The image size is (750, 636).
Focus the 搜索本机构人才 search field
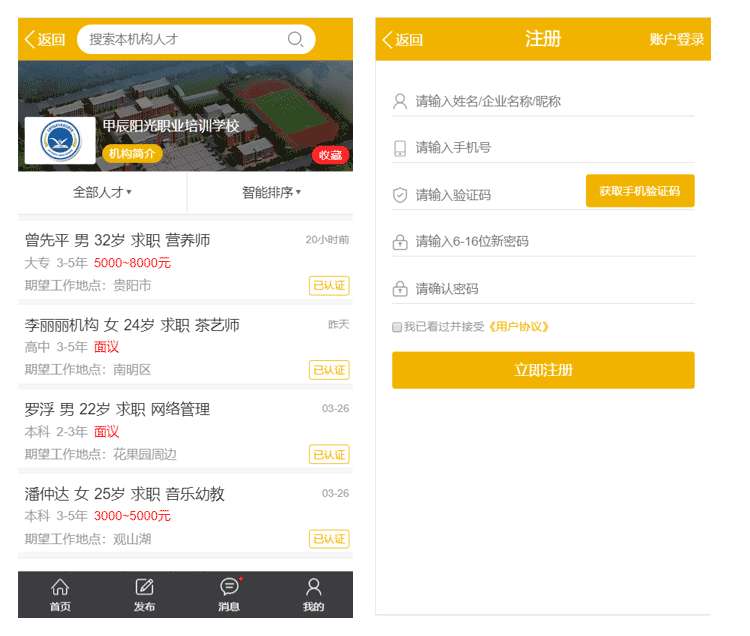click(196, 39)
